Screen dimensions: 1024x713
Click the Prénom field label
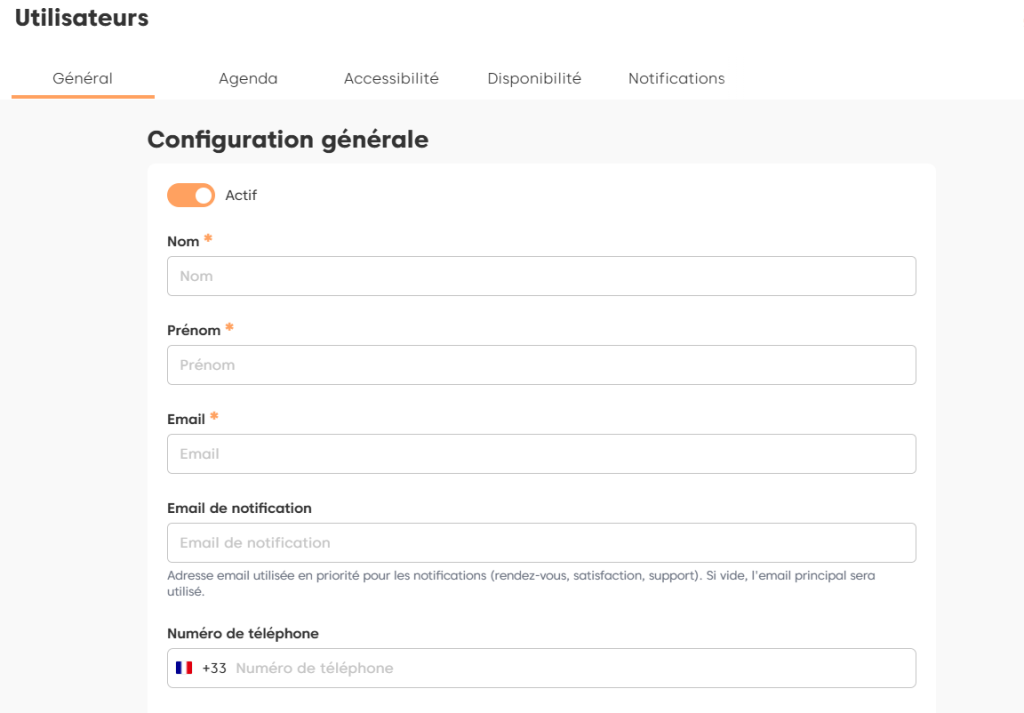[194, 330]
